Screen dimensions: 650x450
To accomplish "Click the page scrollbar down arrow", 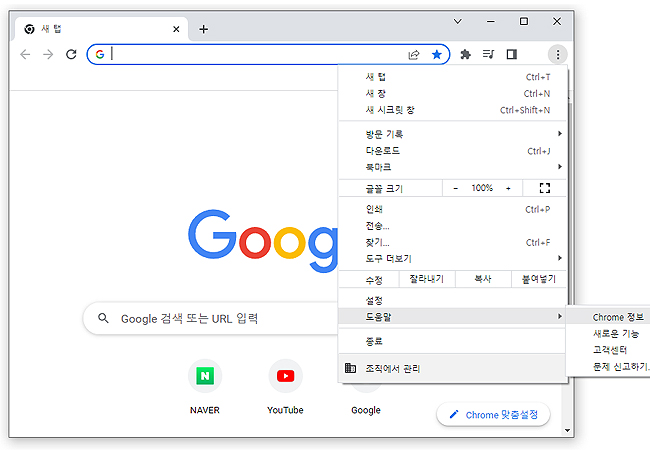I will pyautogui.click(x=567, y=431).
